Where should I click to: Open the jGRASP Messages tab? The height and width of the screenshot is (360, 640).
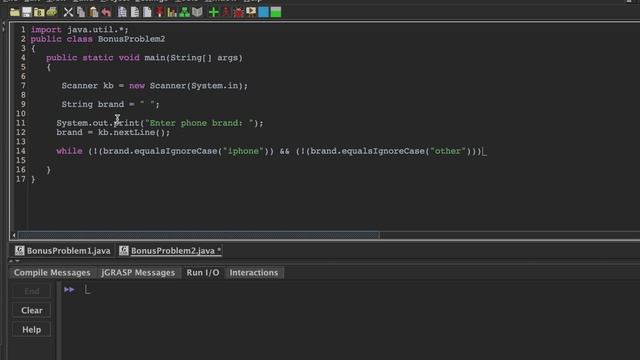(138, 273)
